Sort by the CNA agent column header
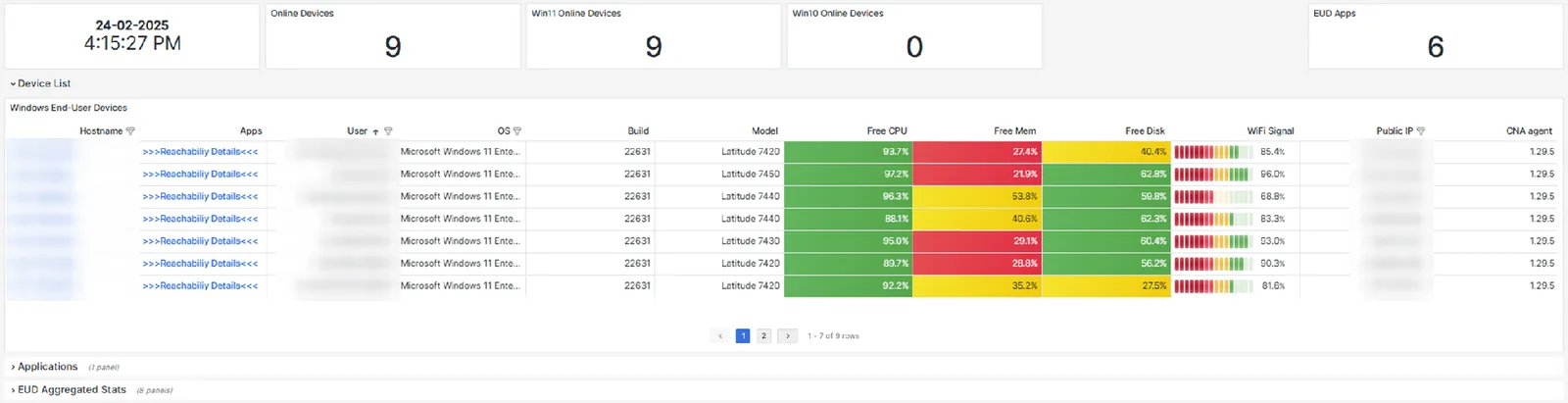This screenshot has width=1568, height=403. pos(1529,131)
